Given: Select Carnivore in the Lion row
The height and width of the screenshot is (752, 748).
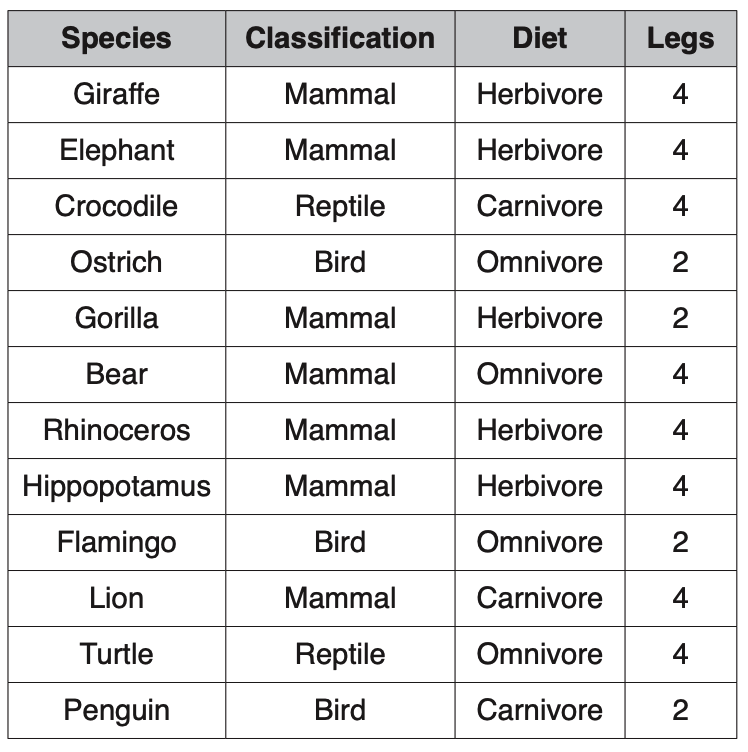Looking at the screenshot, I should [540, 599].
